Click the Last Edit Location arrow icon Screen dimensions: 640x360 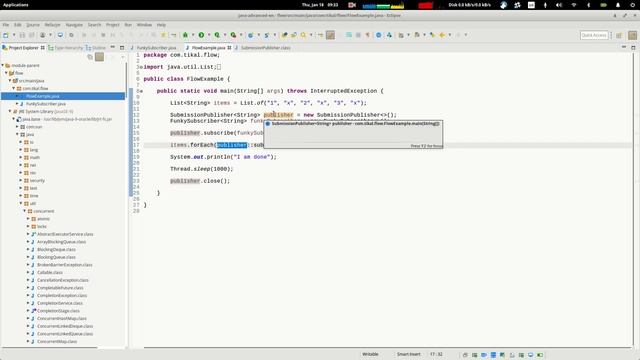coord(432,36)
